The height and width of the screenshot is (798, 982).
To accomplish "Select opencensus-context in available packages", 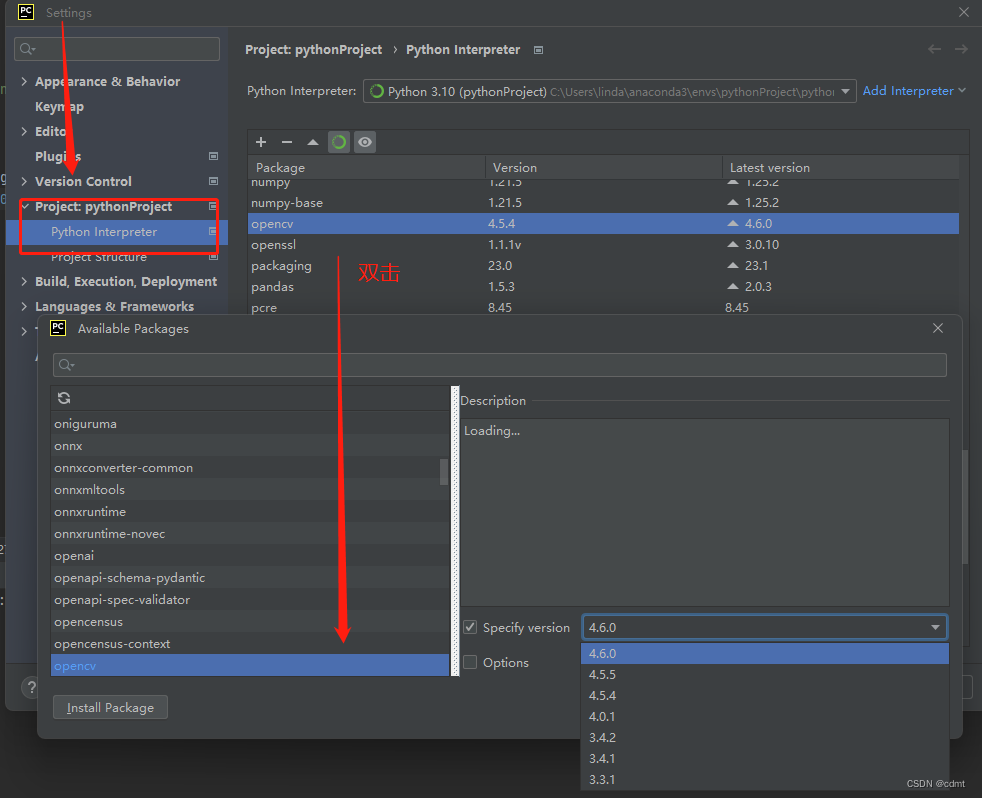I will (x=250, y=643).
